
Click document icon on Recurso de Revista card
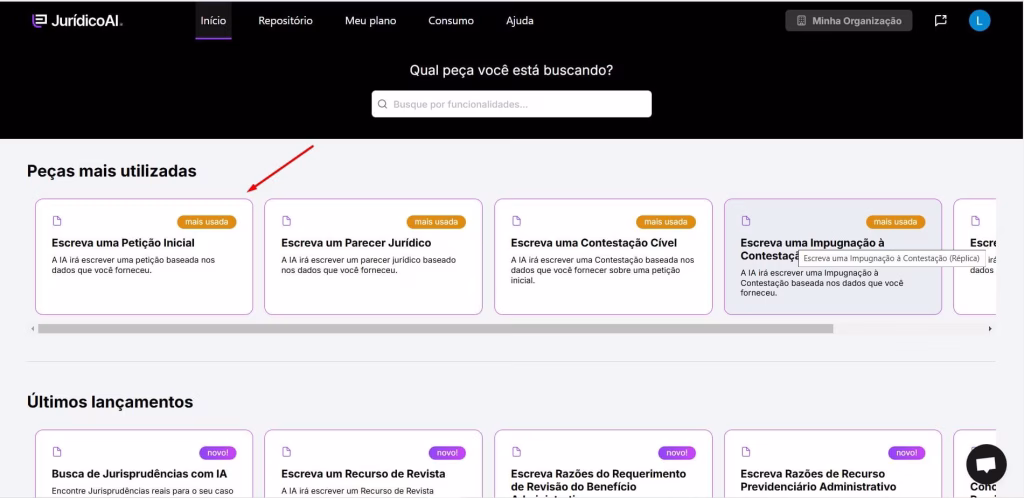pyautogui.click(x=286, y=452)
